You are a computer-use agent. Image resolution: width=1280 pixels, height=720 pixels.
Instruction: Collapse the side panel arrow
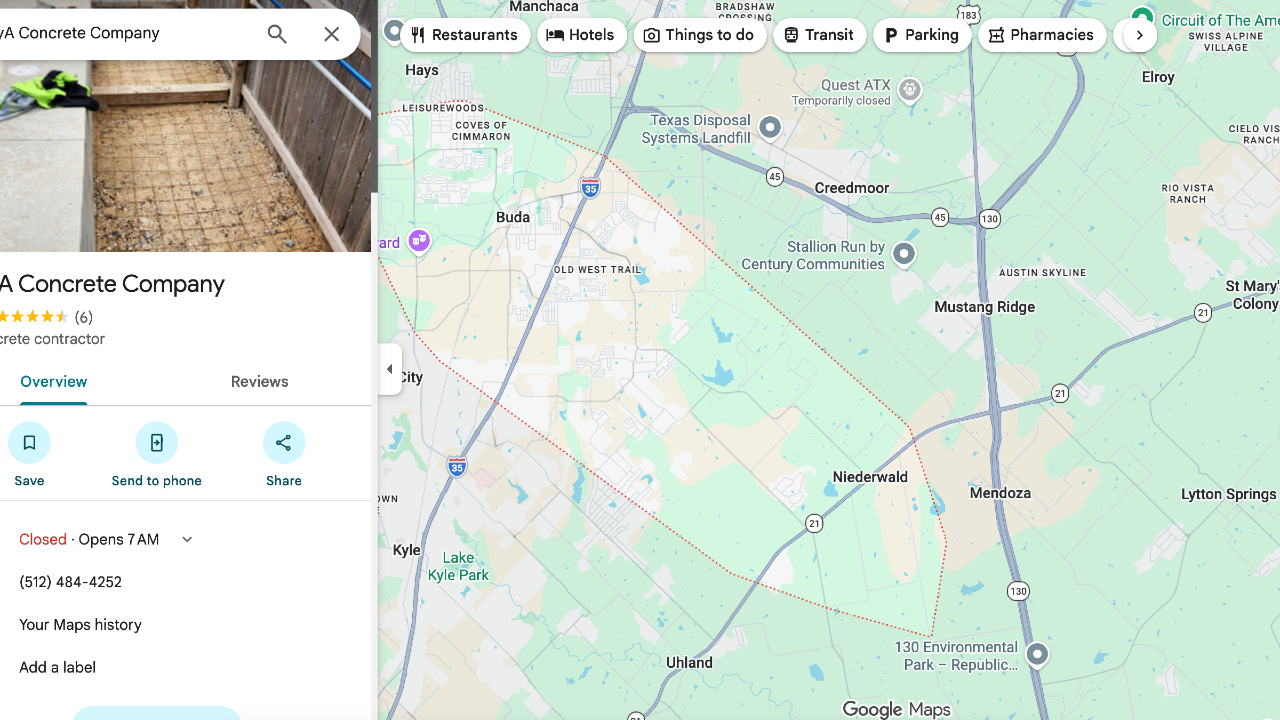(390, 369)
